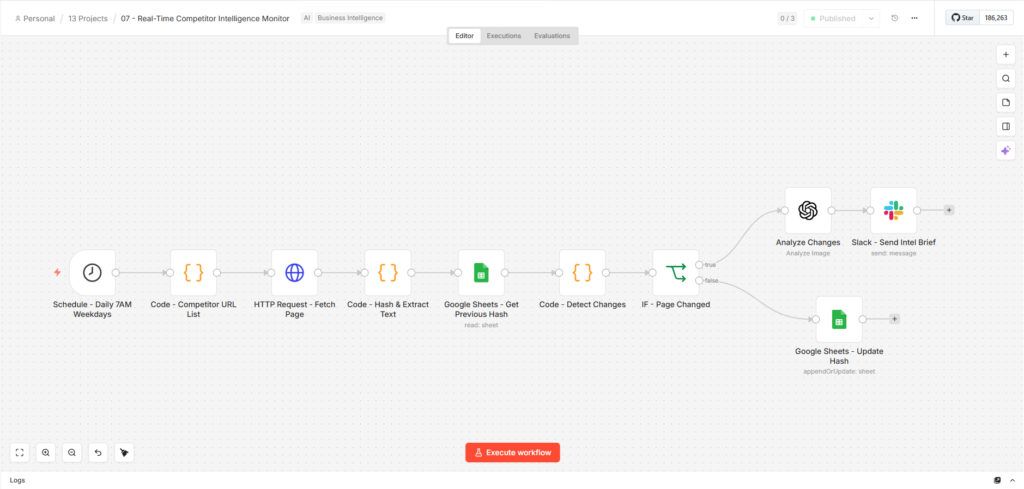Zoom out of the canvas

coord(72,452)
